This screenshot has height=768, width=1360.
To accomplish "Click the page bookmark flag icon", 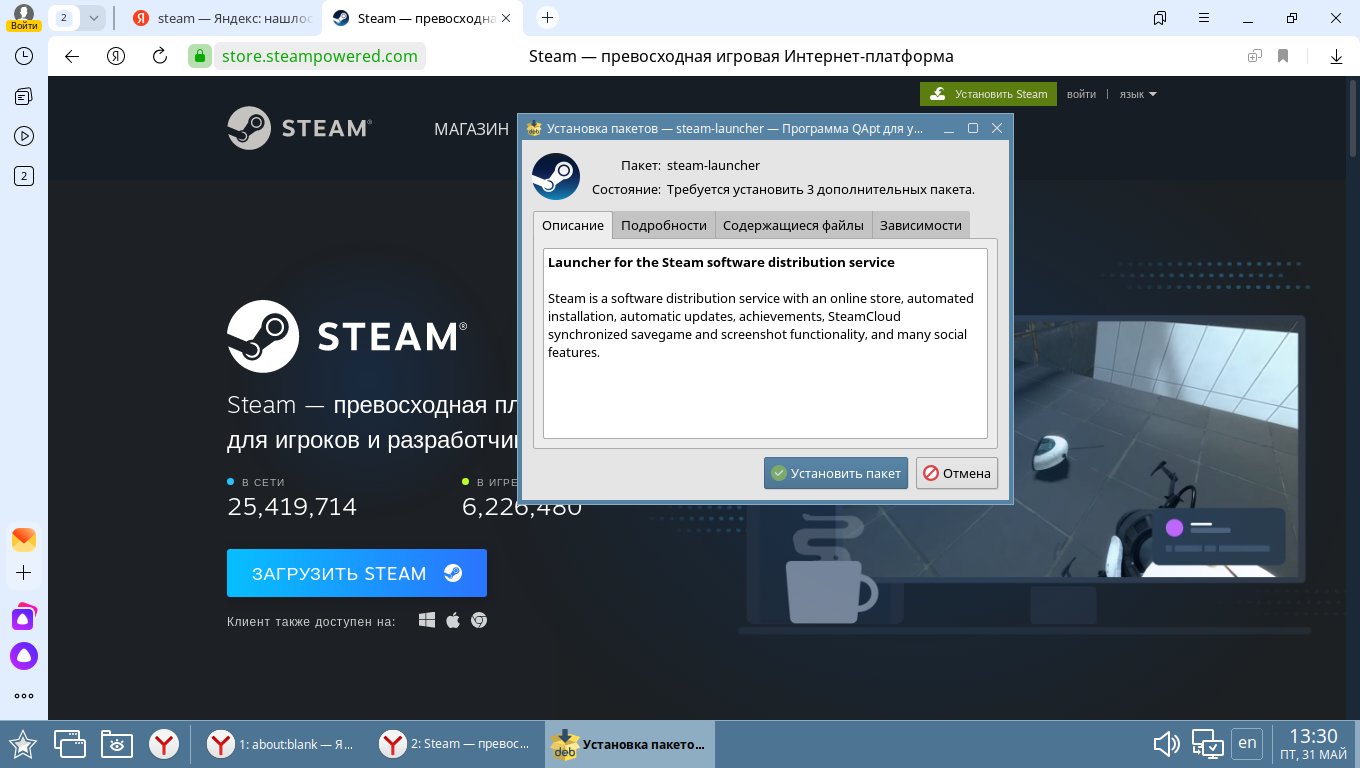I will pyautogui.click(x=1283, y=56).
